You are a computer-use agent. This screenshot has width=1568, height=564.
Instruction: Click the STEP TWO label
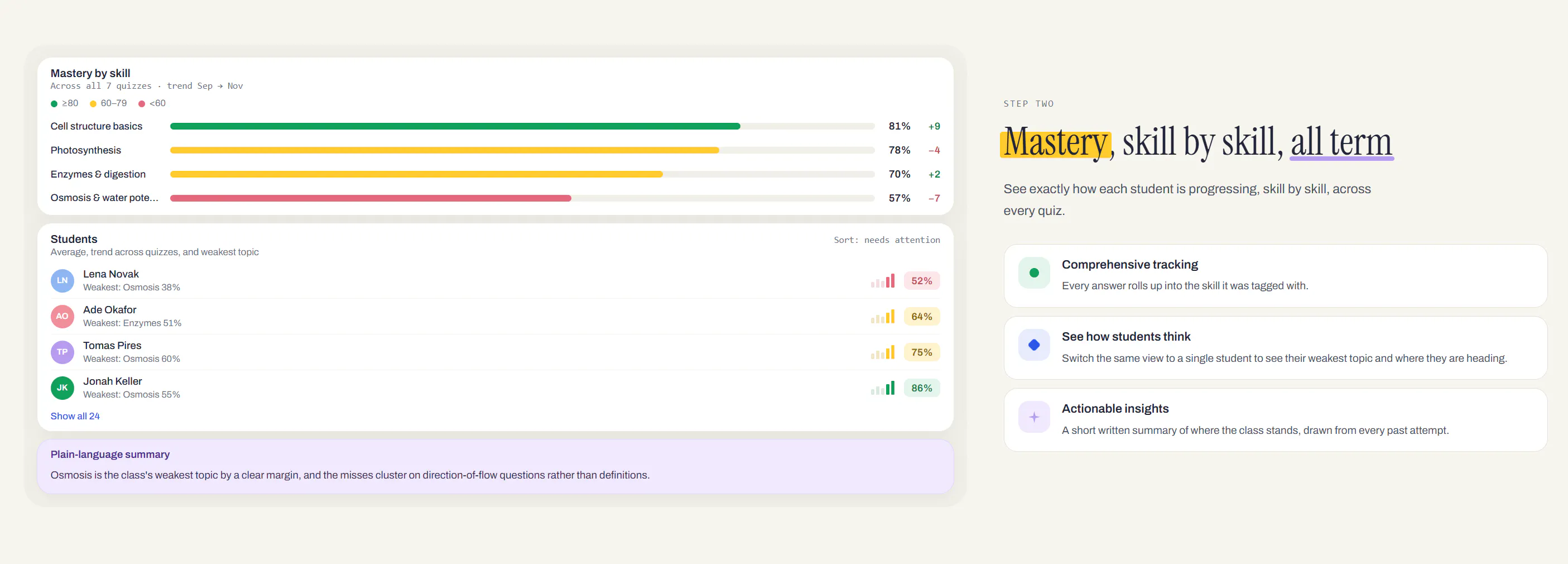(x=1028, y=104)
